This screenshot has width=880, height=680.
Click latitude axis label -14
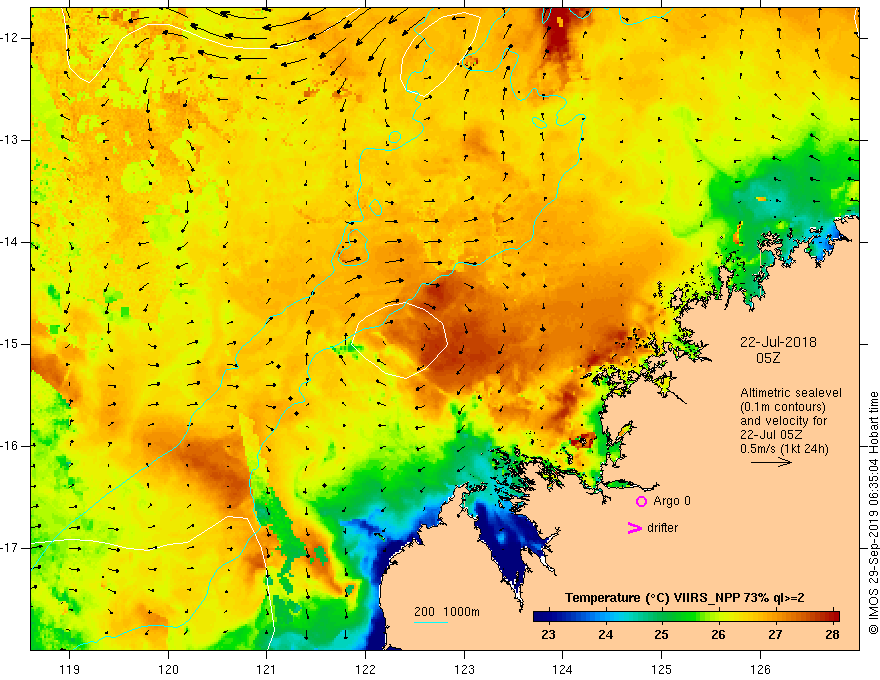tap(11, 242)
